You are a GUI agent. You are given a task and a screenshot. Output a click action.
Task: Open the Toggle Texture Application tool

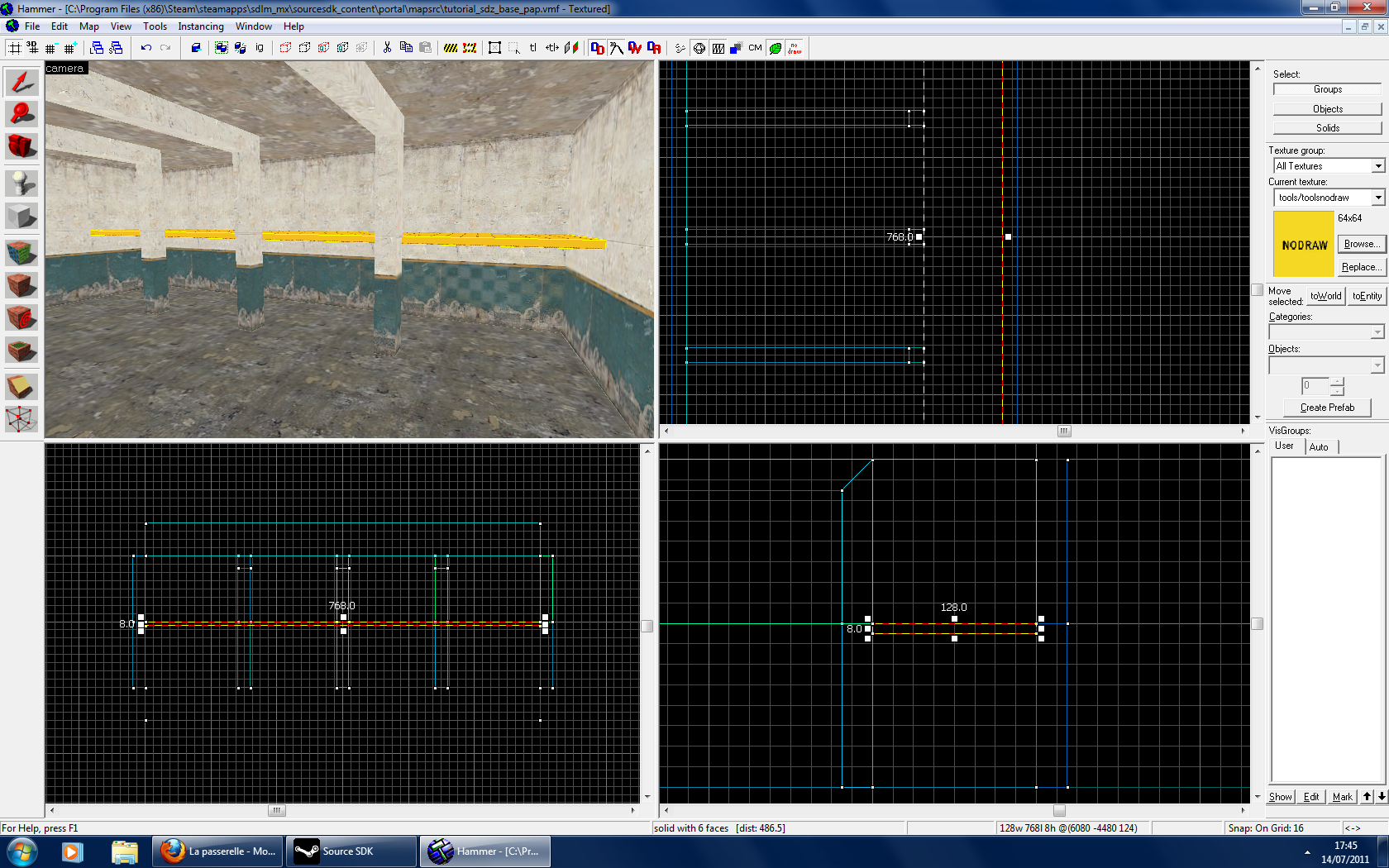21,251
